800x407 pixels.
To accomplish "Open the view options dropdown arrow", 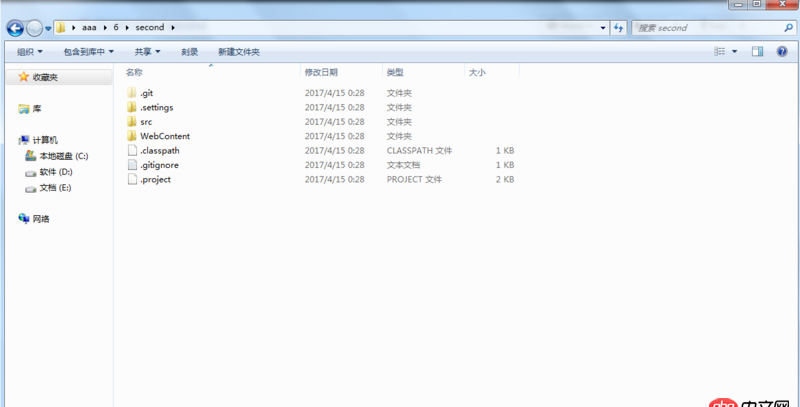I will [x=735, y=52].
